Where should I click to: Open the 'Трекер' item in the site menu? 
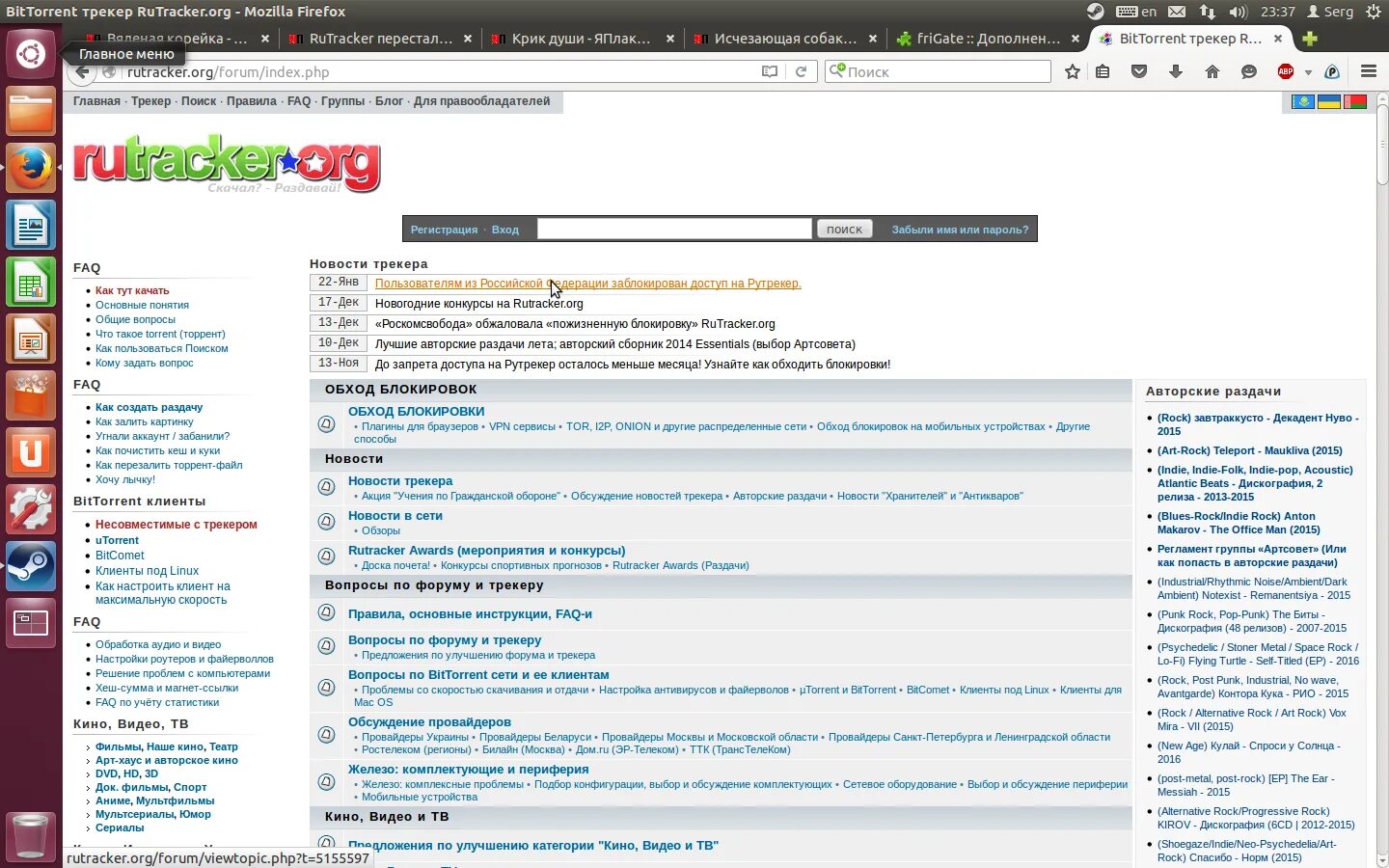point(150,101)
